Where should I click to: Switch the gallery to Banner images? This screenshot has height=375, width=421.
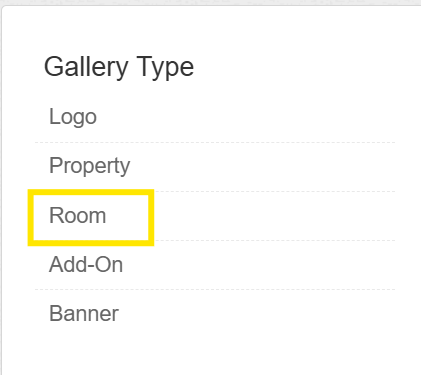click(x=84, y=314)
